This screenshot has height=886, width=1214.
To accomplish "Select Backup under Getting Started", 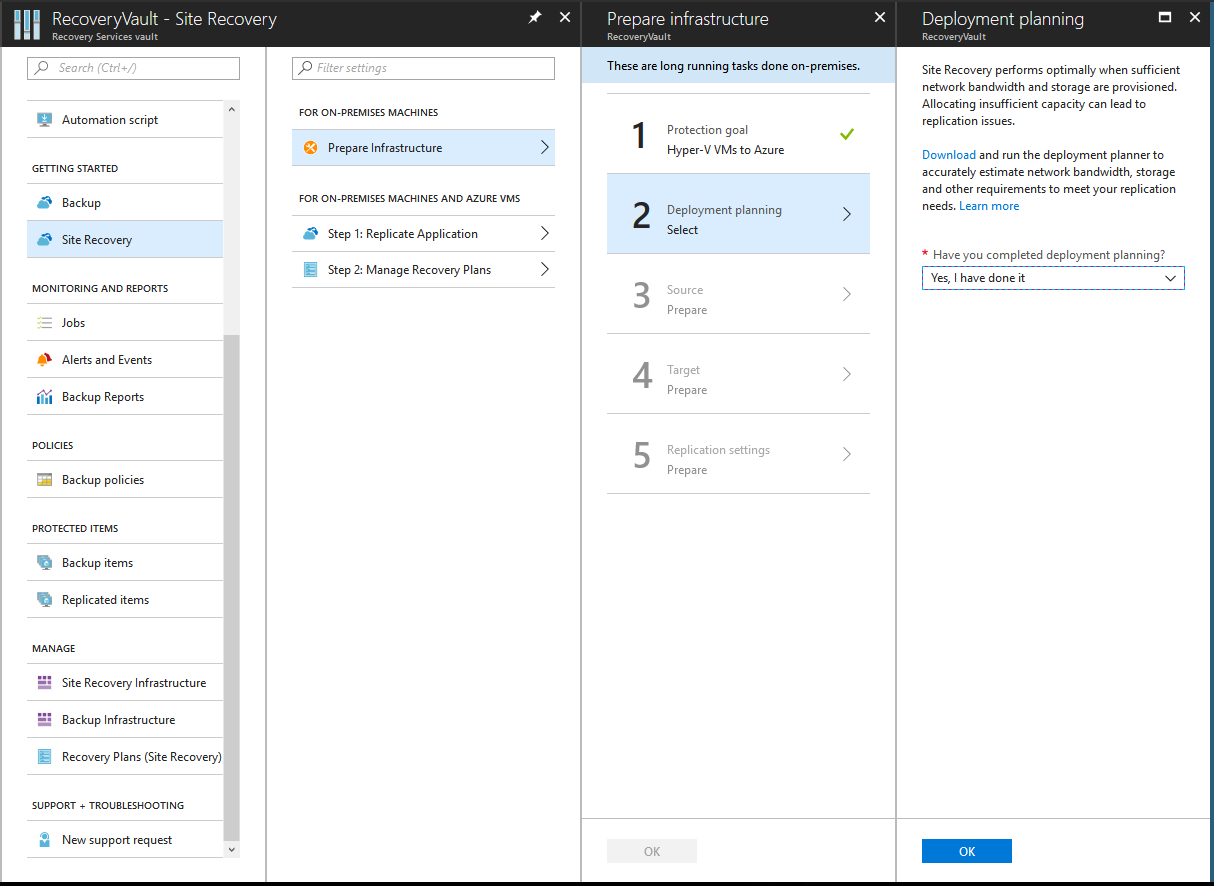I will (125, 203).
